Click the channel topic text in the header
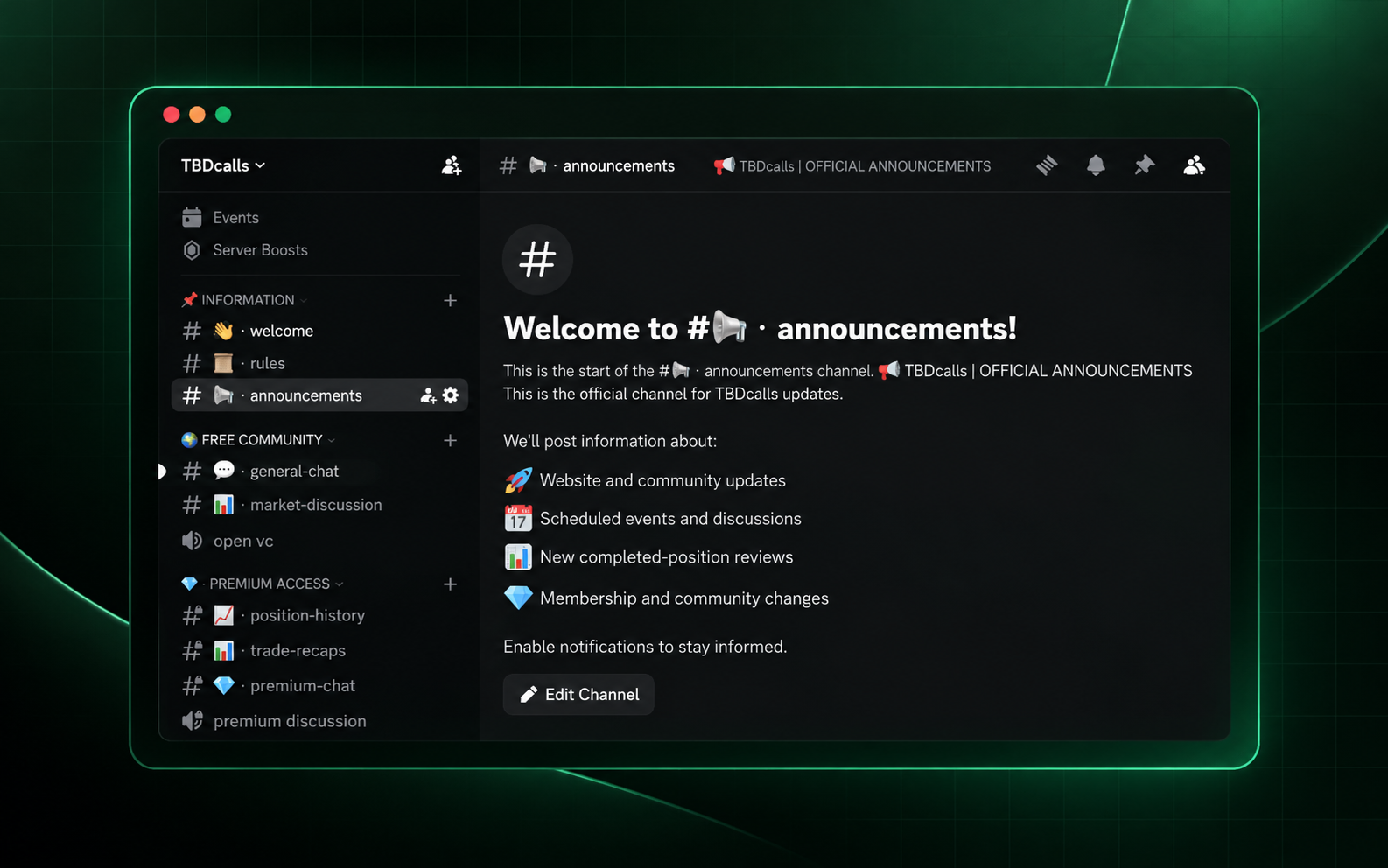1388x868 pixels. (852, 166)
